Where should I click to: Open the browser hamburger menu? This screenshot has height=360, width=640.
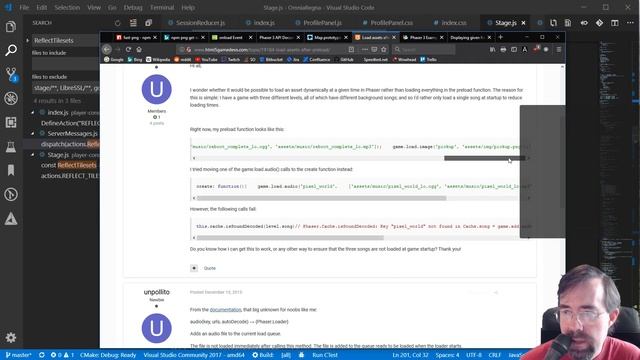[558, 49]
